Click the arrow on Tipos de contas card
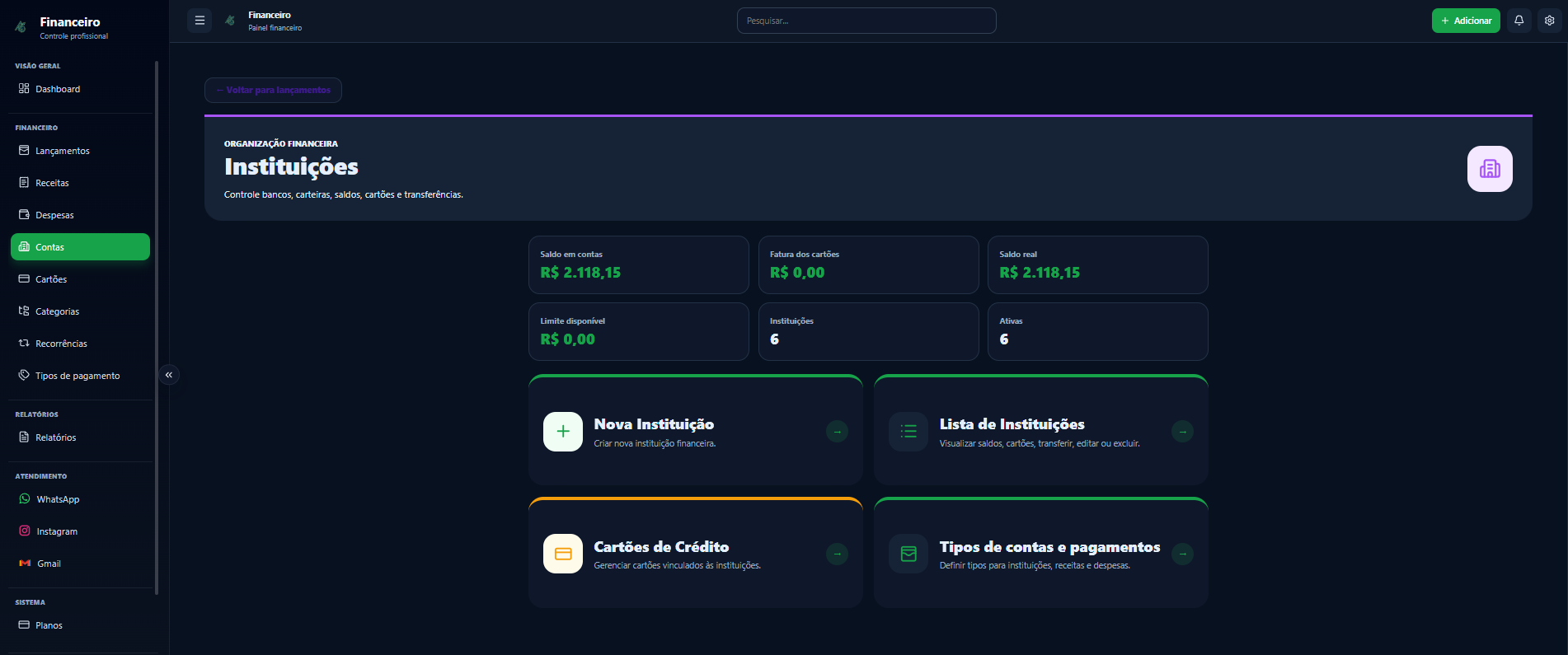1568x655 pixels. (x=1182, y=554)
